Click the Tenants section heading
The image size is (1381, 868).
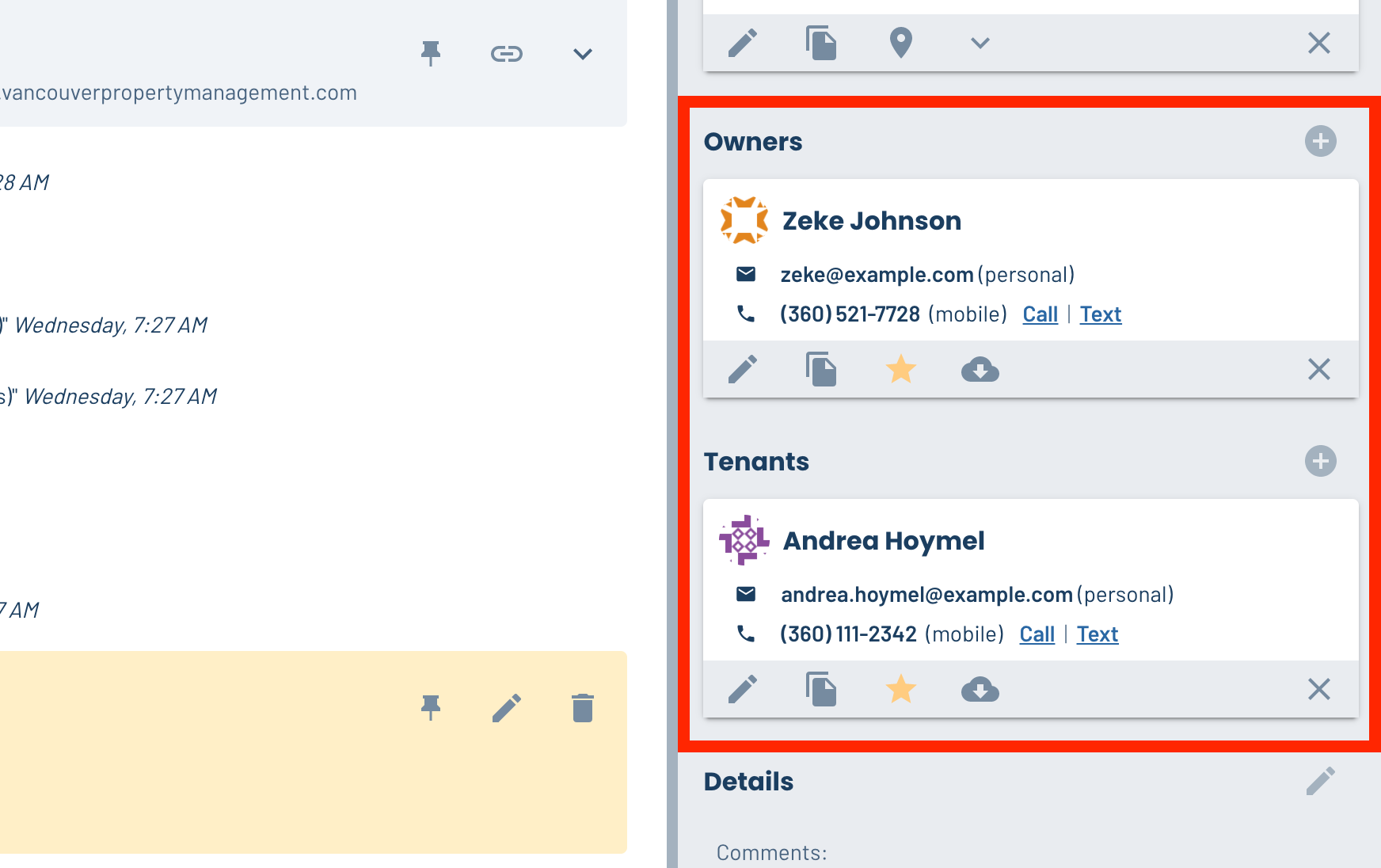tap(756, 462)
